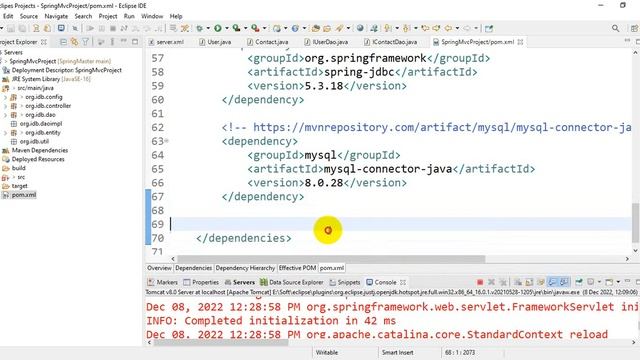The image size is (640, 360).
Task: Close the SpringMvcProject/pom.xml tab
Action: point(520,42)
